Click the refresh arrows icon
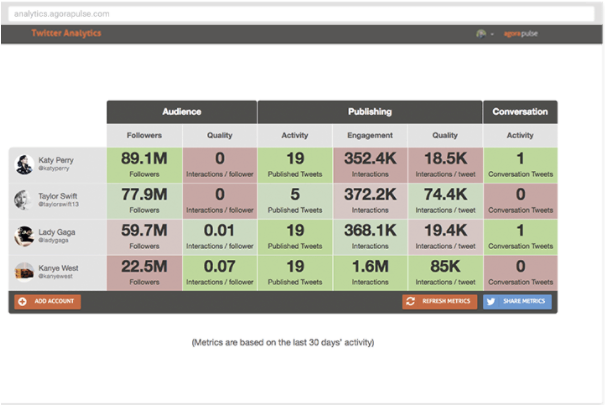This screenshot has width=605, height=405. coord(411,301)
